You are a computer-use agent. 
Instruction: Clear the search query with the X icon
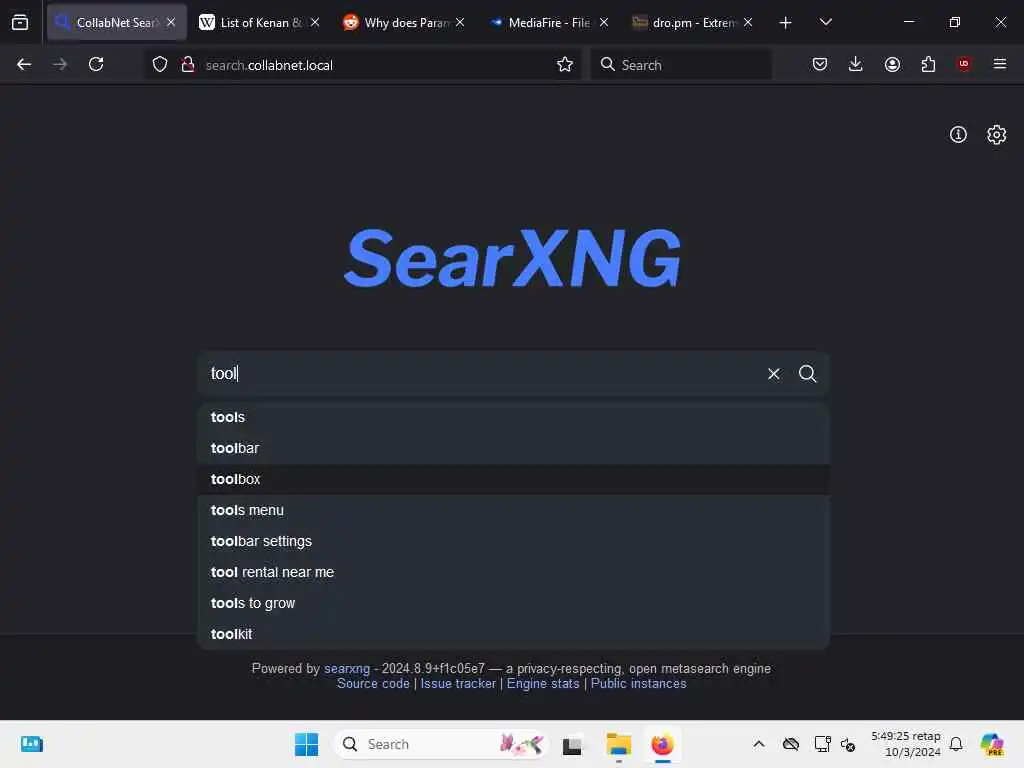coord(773,374)
